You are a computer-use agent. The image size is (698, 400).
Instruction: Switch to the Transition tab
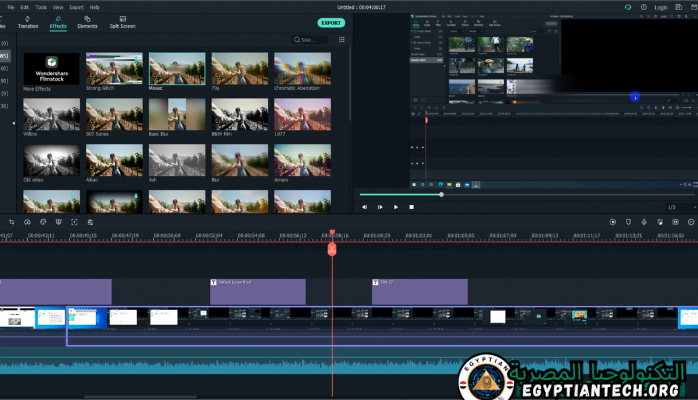(x=28, y=22)
